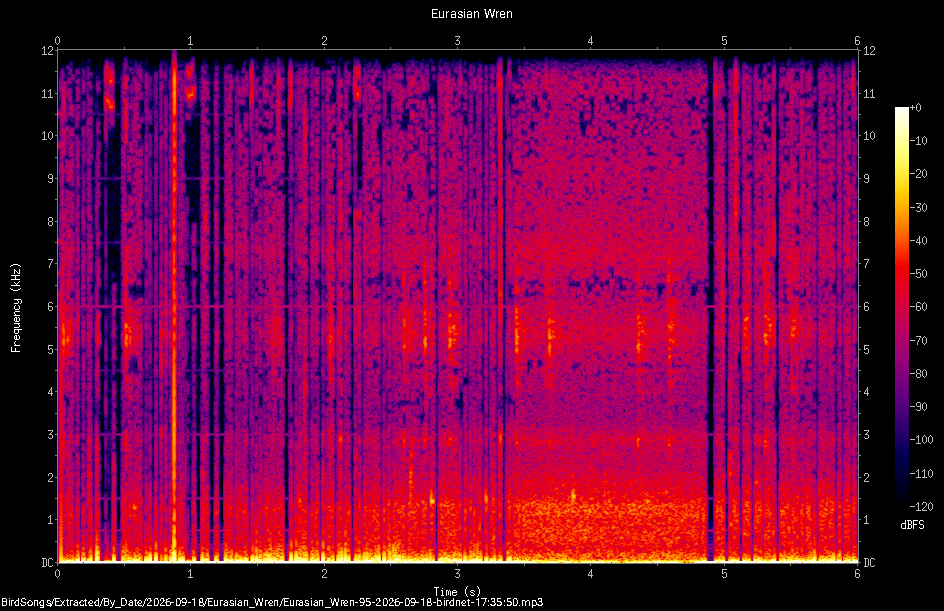Click the '9' kHz tick on the right frequency axis
This screenshot has width=944, height=611.
click(866, 179)
